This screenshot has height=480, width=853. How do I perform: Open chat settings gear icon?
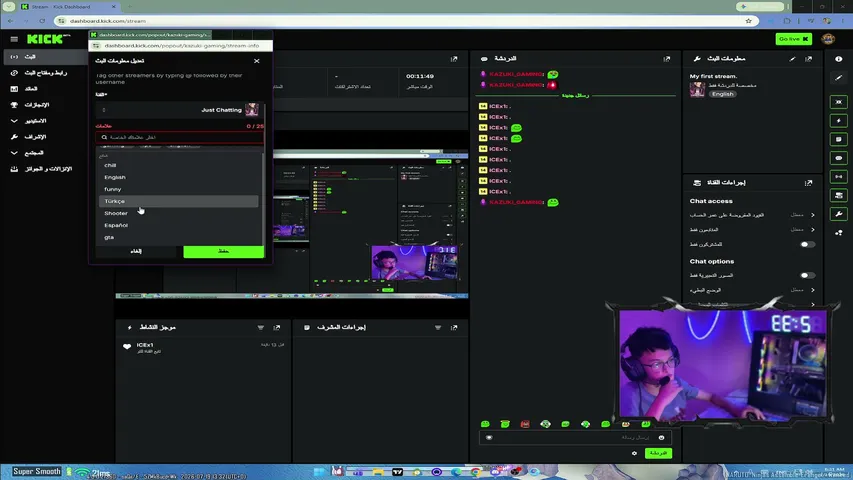634,453
